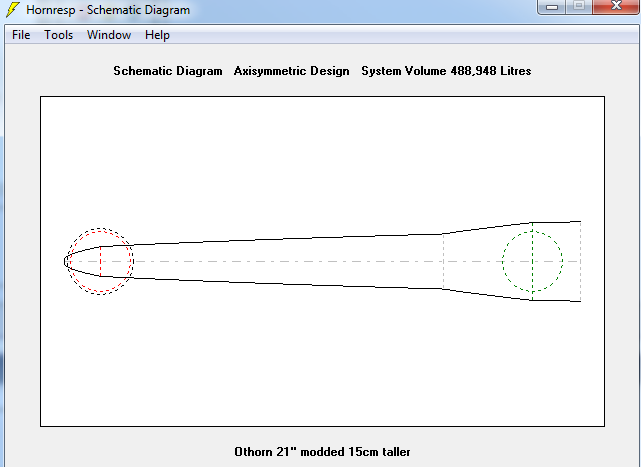Open the Window menu
641x467 pixels.
(x=109, y=35)
